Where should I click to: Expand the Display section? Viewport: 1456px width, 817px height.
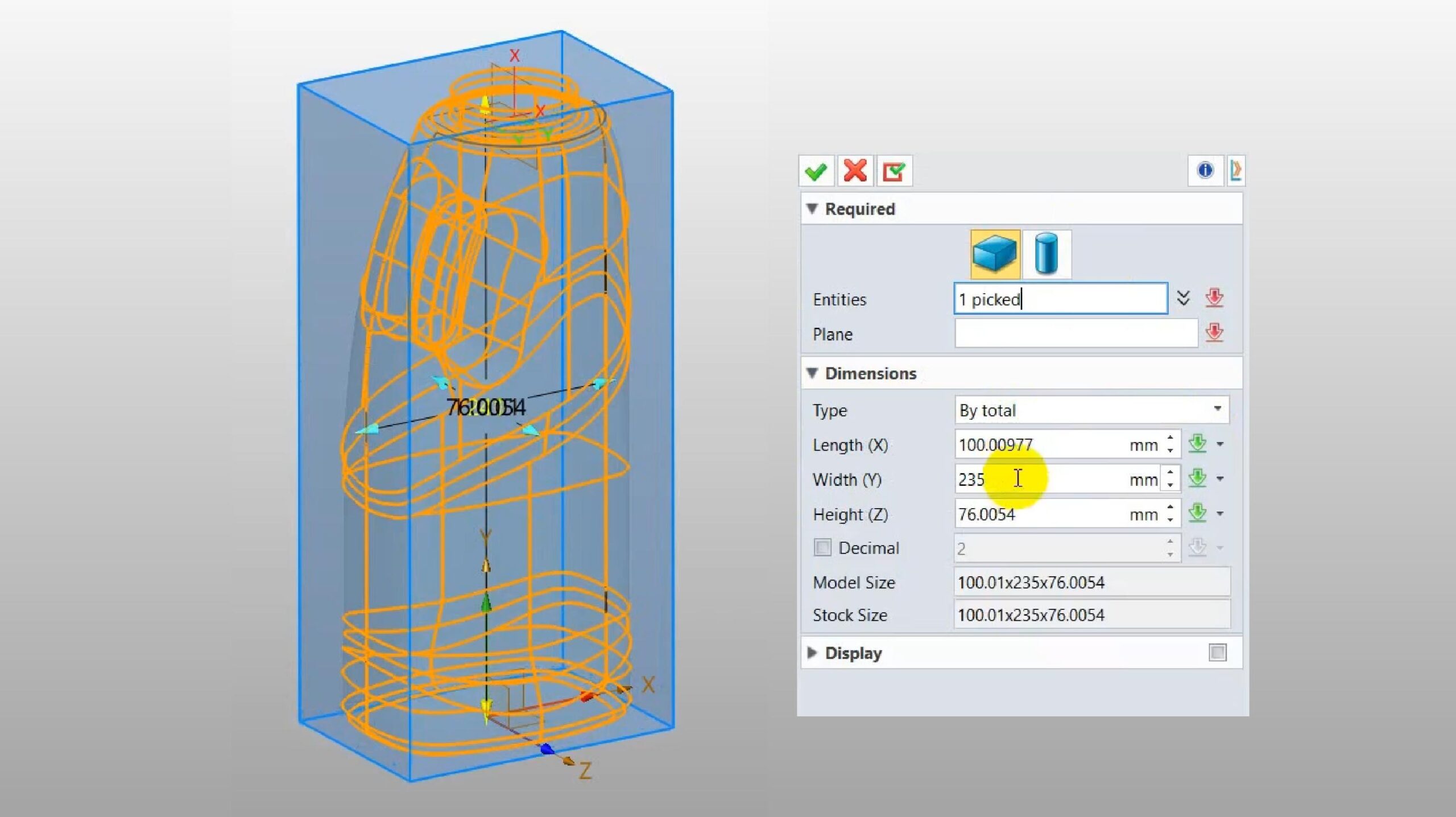812,653
